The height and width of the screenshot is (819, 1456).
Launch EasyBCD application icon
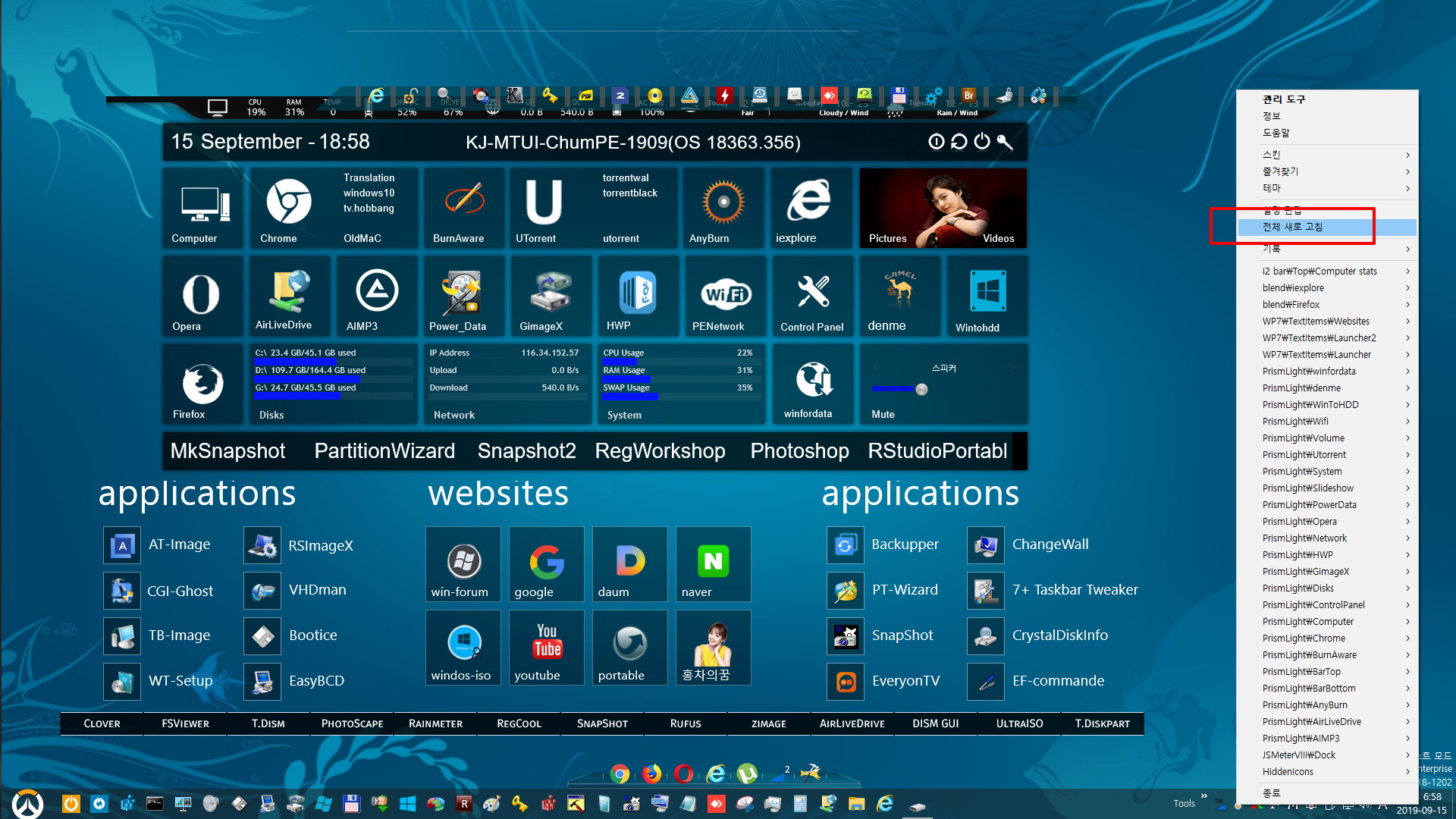coord(262,682)
